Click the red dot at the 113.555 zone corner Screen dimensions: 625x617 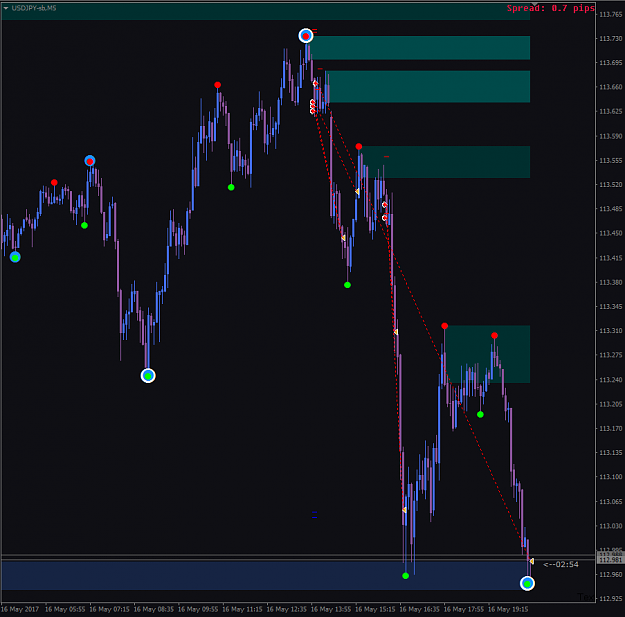(x=359, y=147)
